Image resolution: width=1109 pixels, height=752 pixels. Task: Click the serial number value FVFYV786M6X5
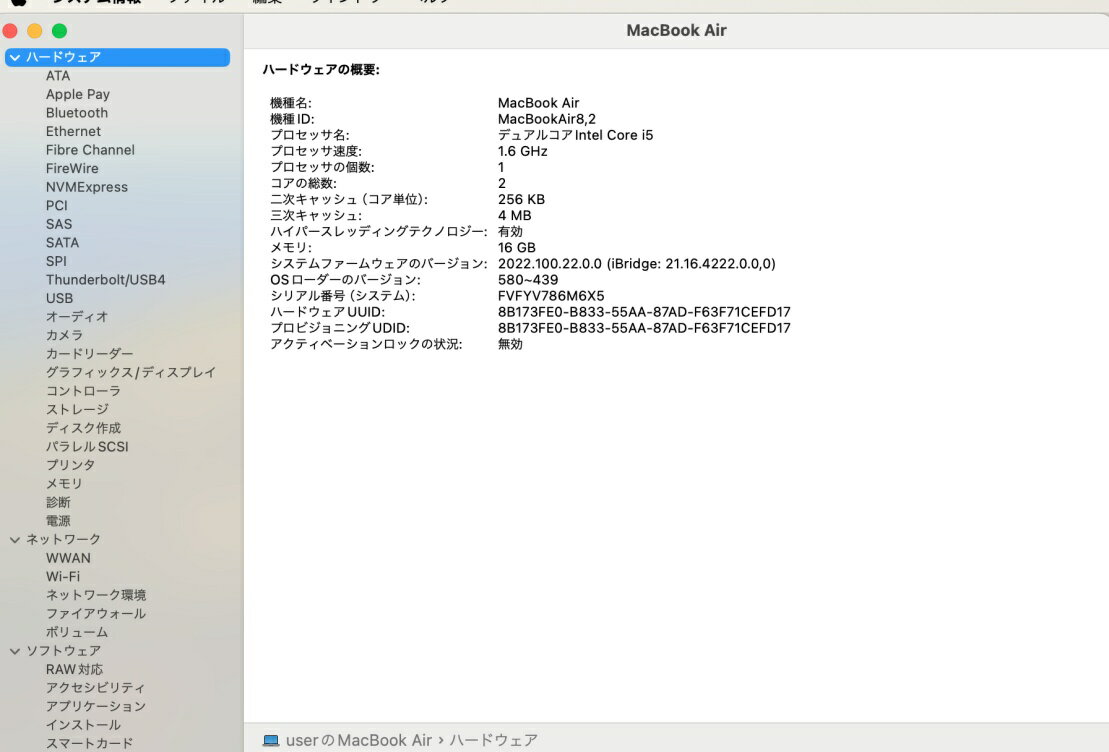pos(551,296)
